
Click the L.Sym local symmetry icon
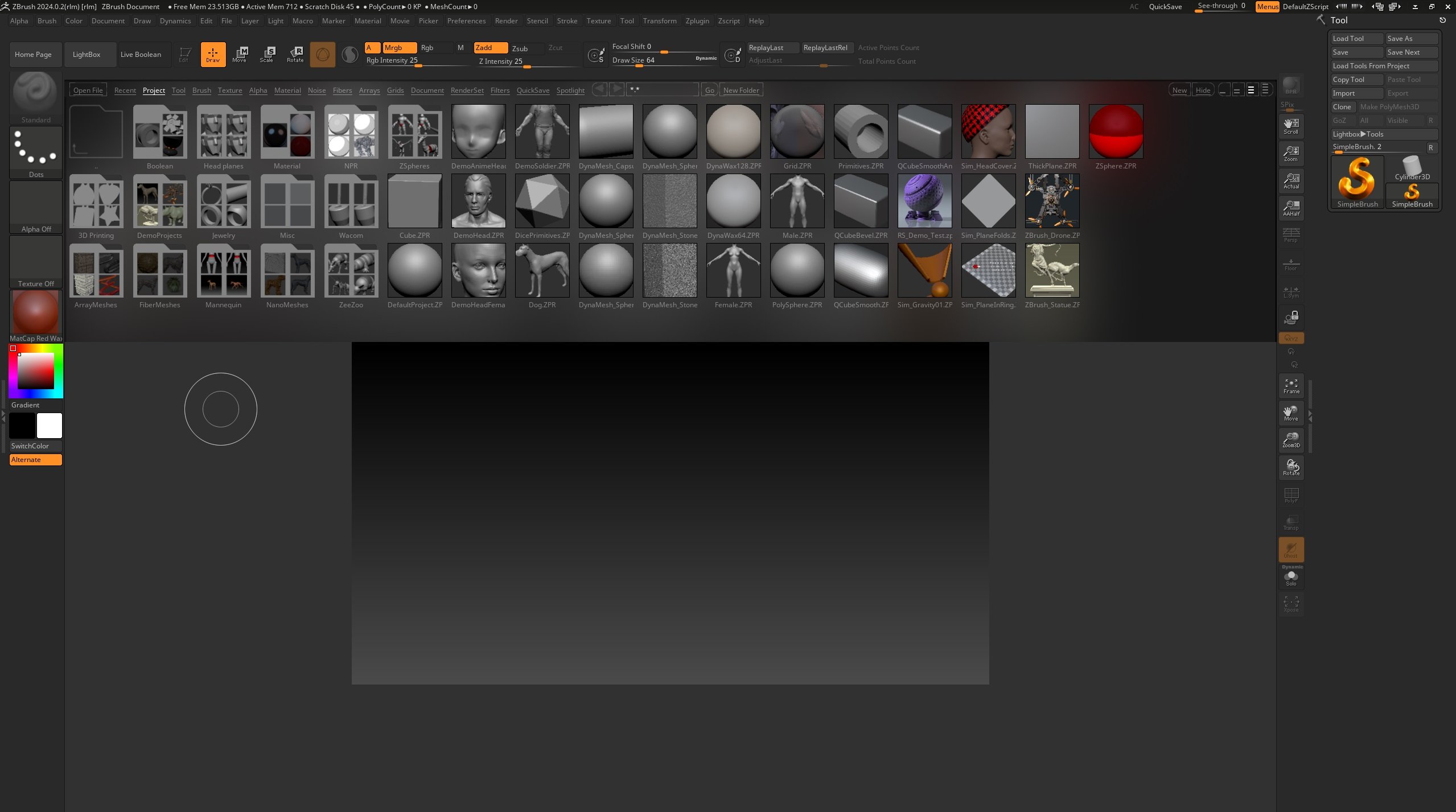coord(1291,291)
